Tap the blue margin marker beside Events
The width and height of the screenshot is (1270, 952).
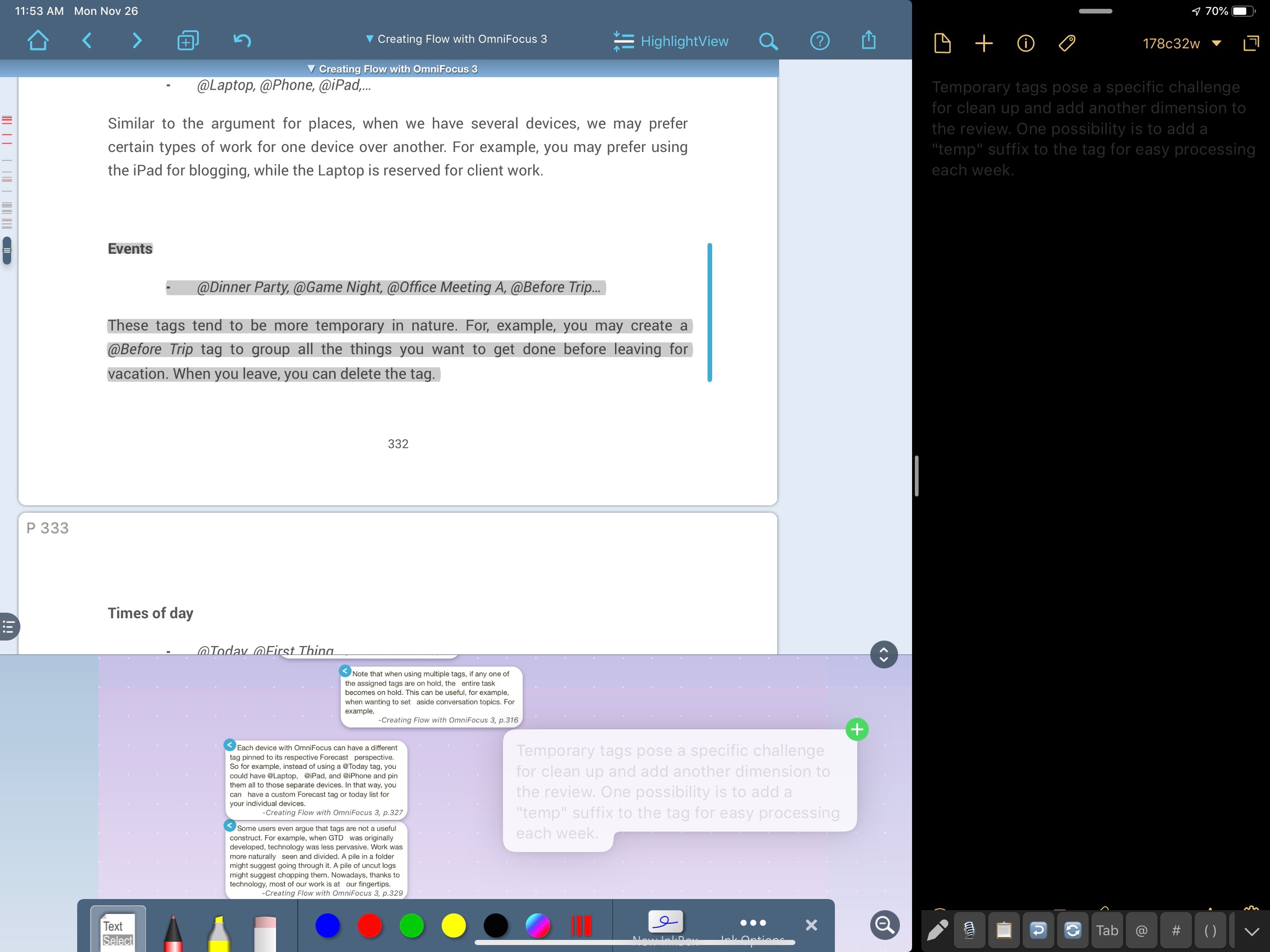(710, 312)
